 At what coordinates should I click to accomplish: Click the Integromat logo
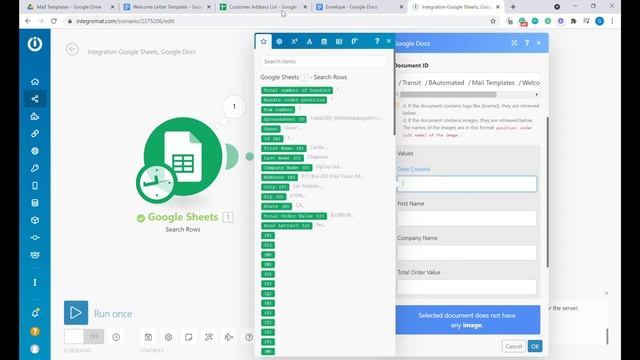click(x=35, y=44)
